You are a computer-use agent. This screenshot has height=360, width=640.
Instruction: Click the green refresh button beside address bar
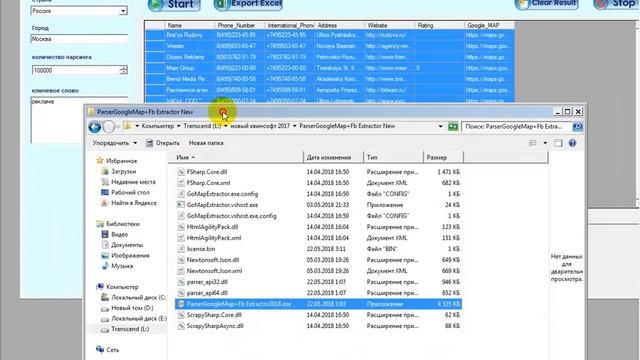point(453,127)
